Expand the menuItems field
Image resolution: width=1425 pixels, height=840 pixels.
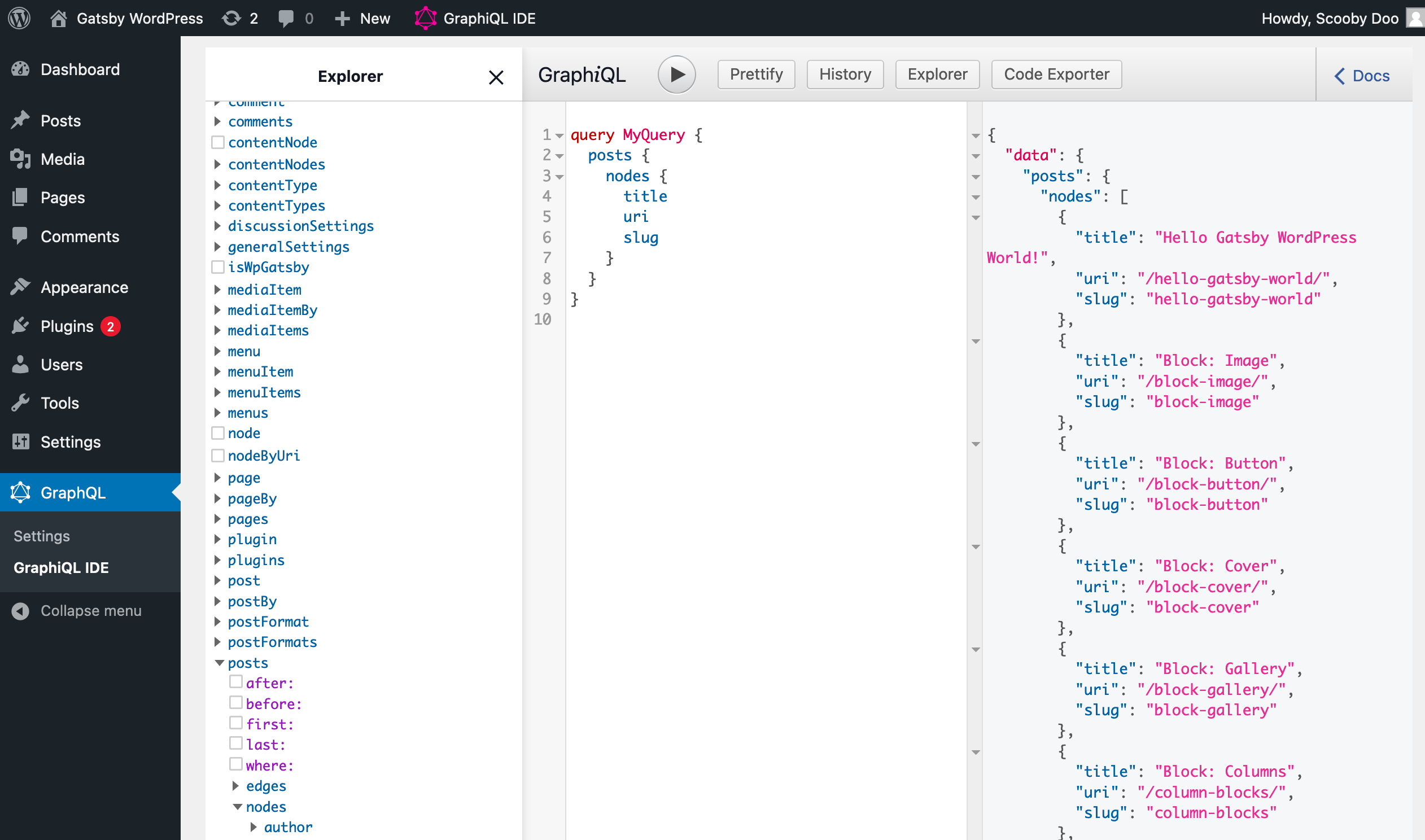click(x=217, y=392)
